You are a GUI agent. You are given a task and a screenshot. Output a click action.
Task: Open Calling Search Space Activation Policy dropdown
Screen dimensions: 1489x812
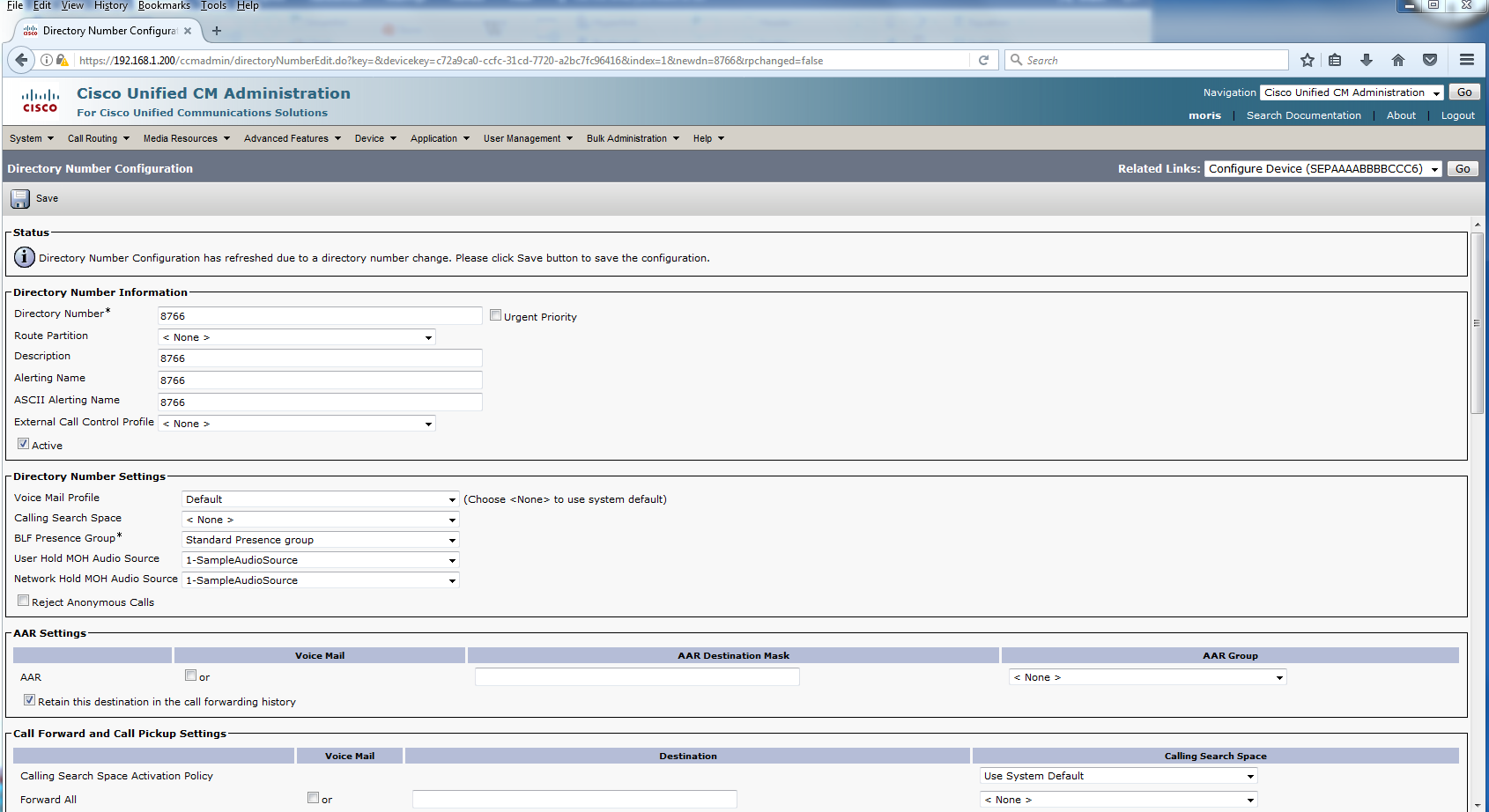[x=1119, y=776]
